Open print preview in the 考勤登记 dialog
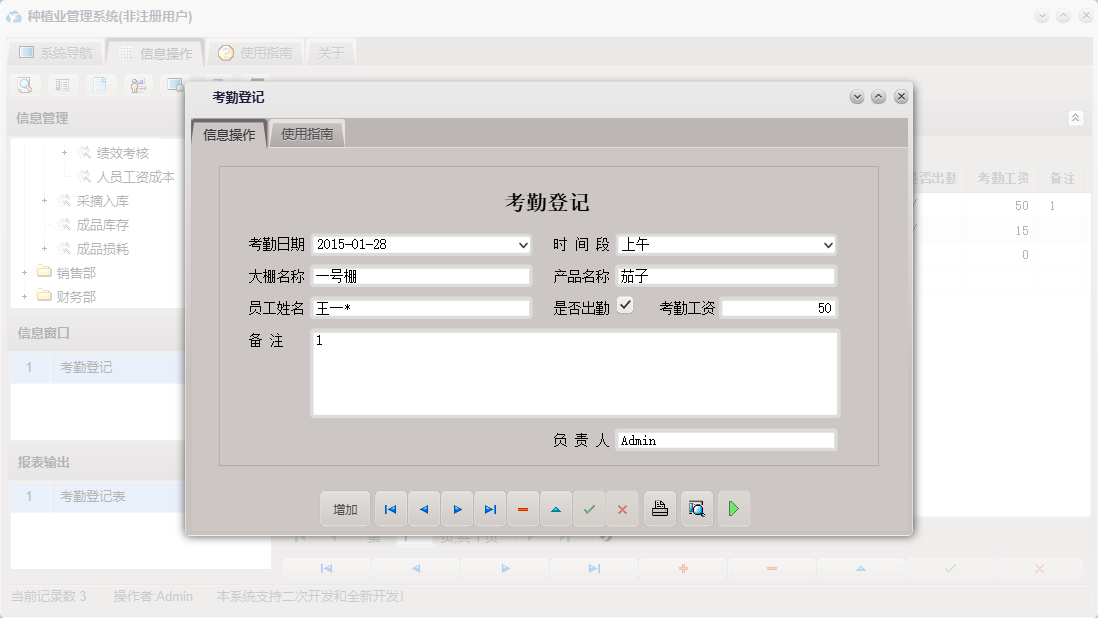This screenshot has height=618, width=1098. pos(696,509)
